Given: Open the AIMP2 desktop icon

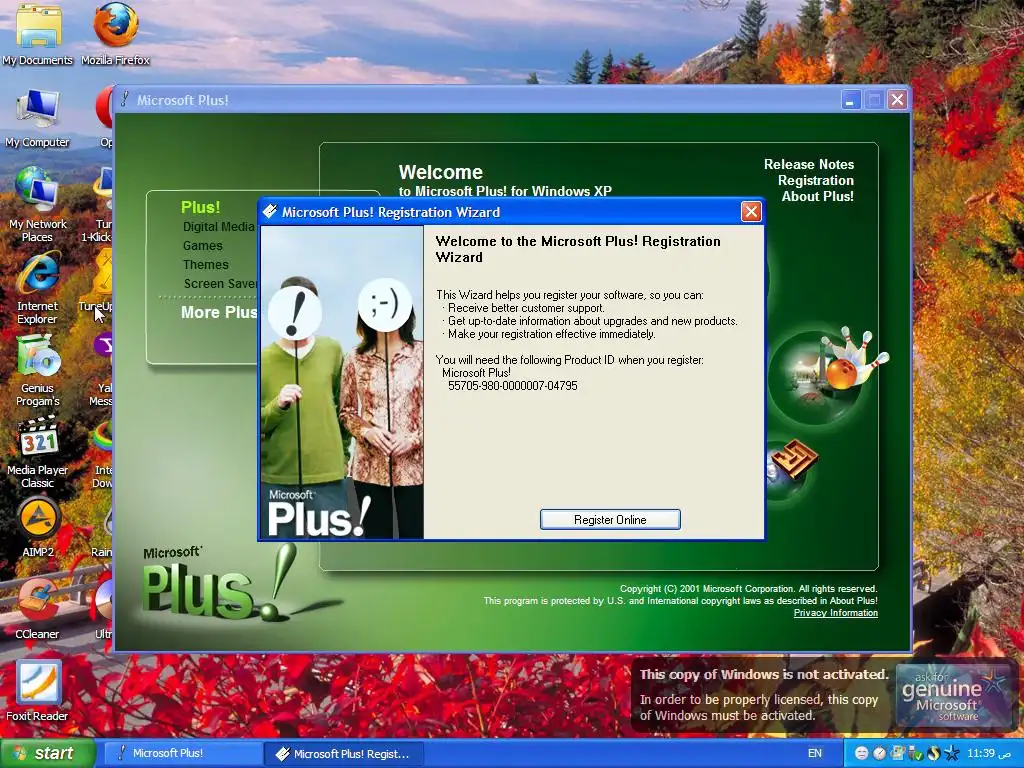Looking at the screenshot, I should (x=38, y=528).
